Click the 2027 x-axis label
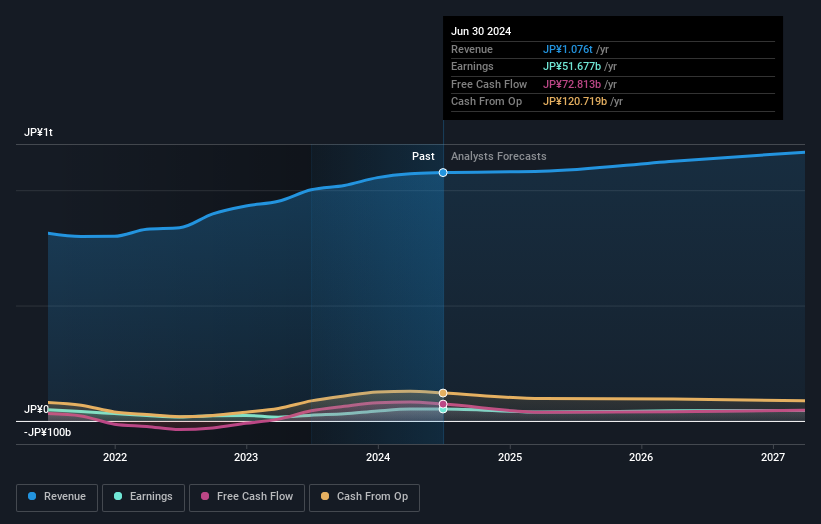 click(x=773, y=457)
